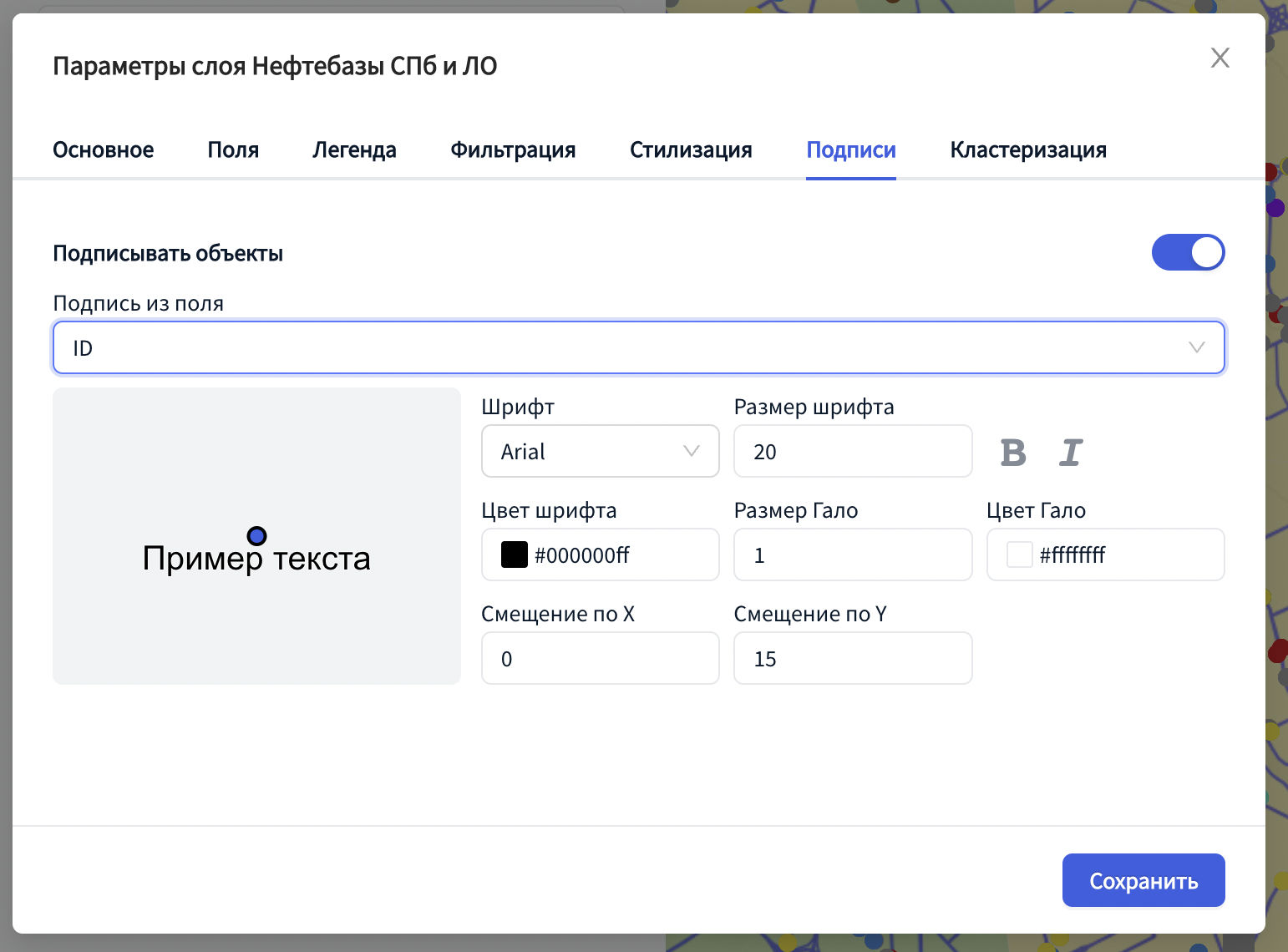The height and width of the screenshot is (952, 1288).
Task: Click the black font color swatch
Action: pos(515,554)
